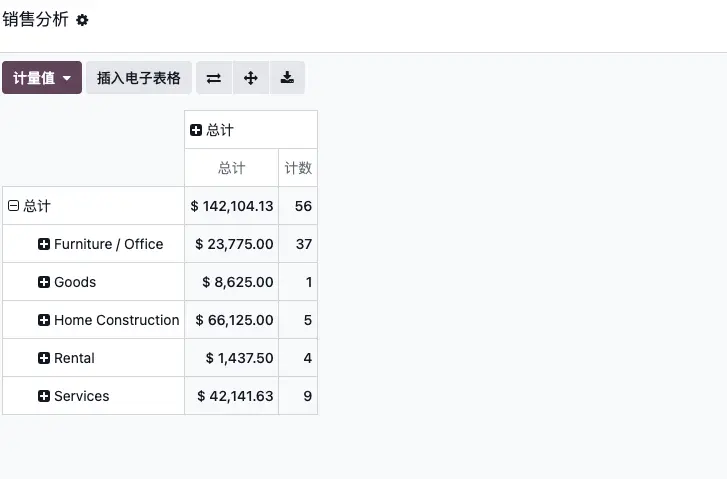Click the download pivot data icon
The width and height of the screenshot is (727, 479).
pyautogui.click(x=287, y=78)
